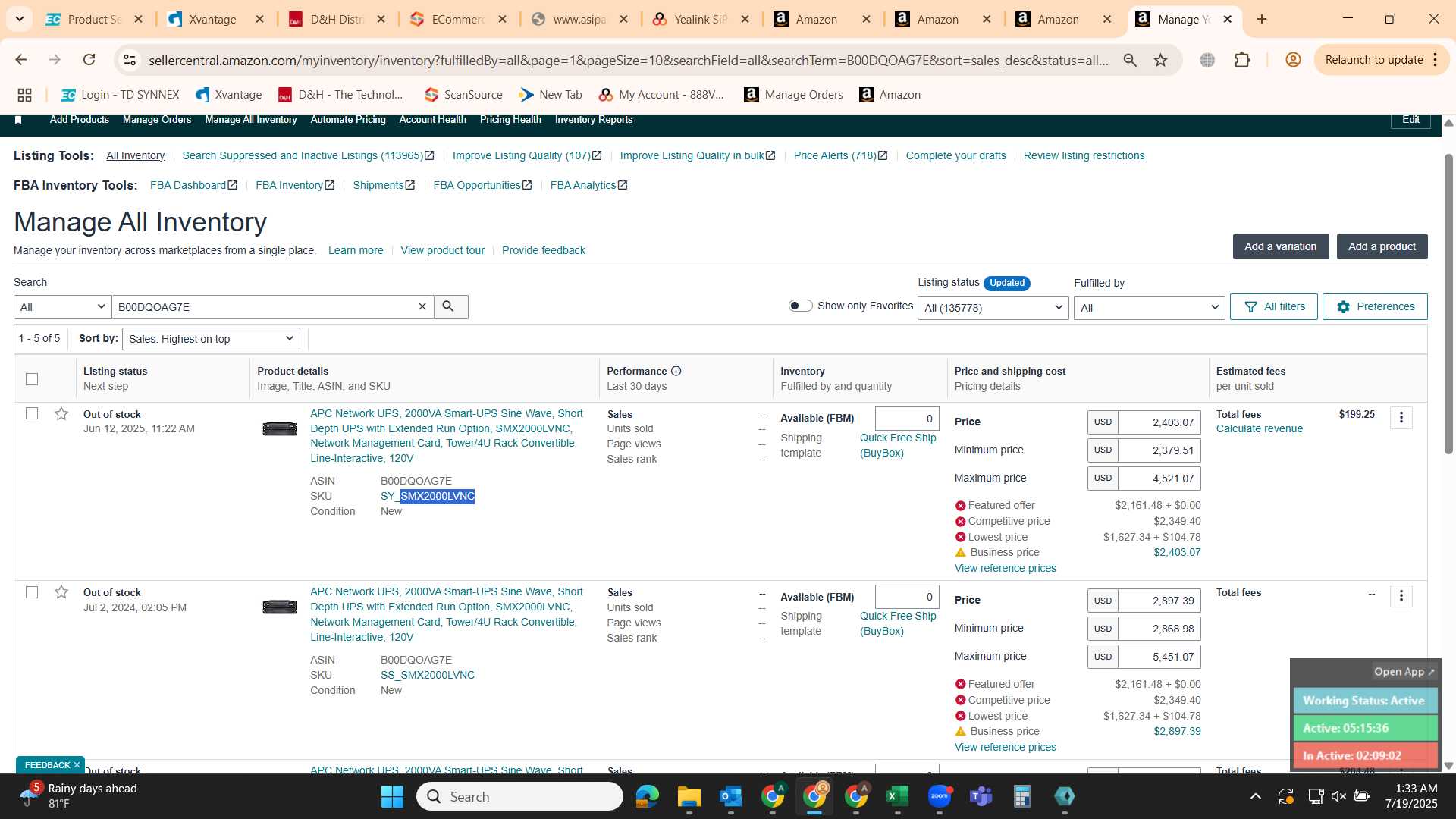The image size is (1456, 819).
Task: Open Outlook from the taskbar
Action: [730, 796]
